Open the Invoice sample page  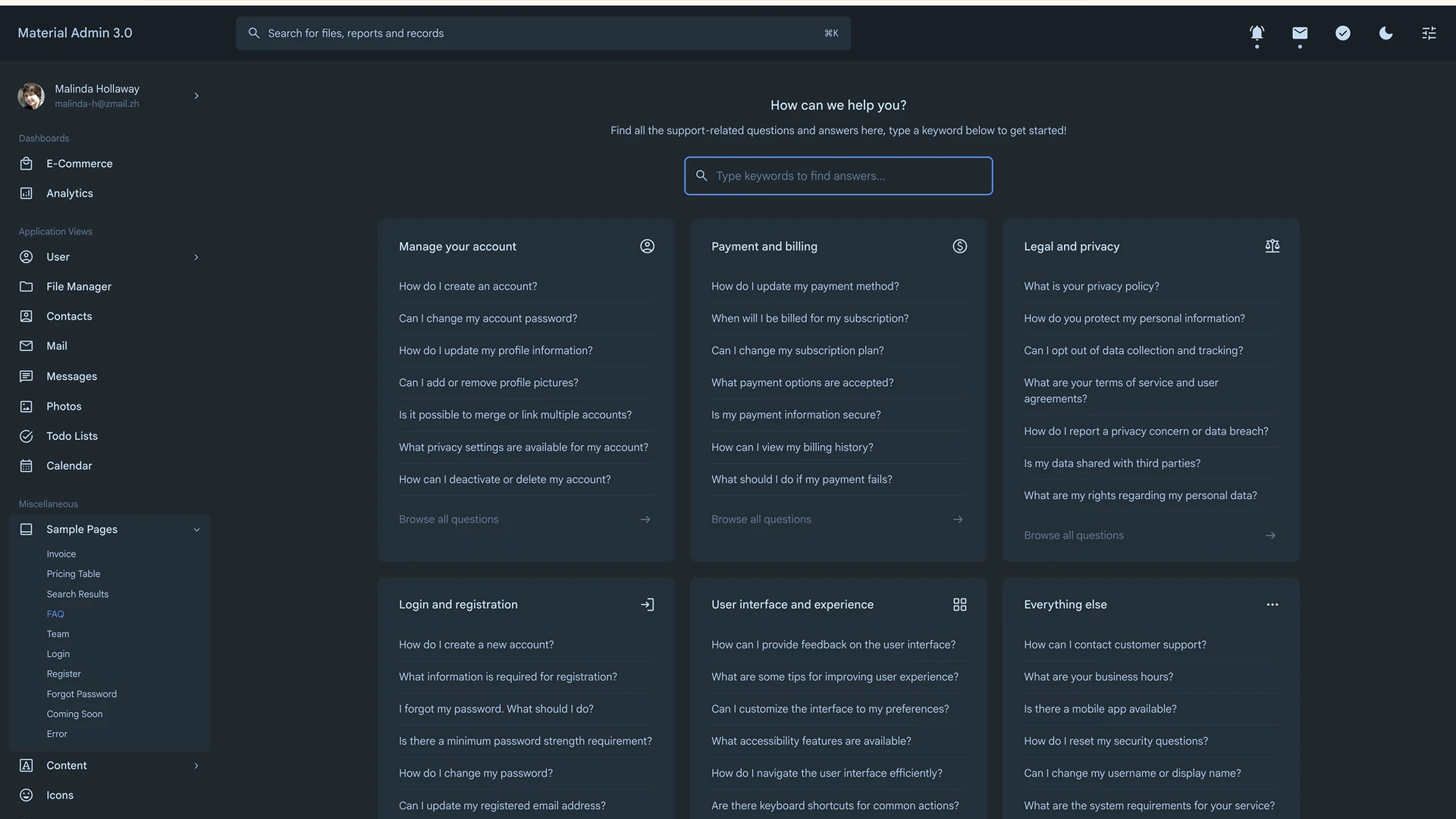click(61, 554)
